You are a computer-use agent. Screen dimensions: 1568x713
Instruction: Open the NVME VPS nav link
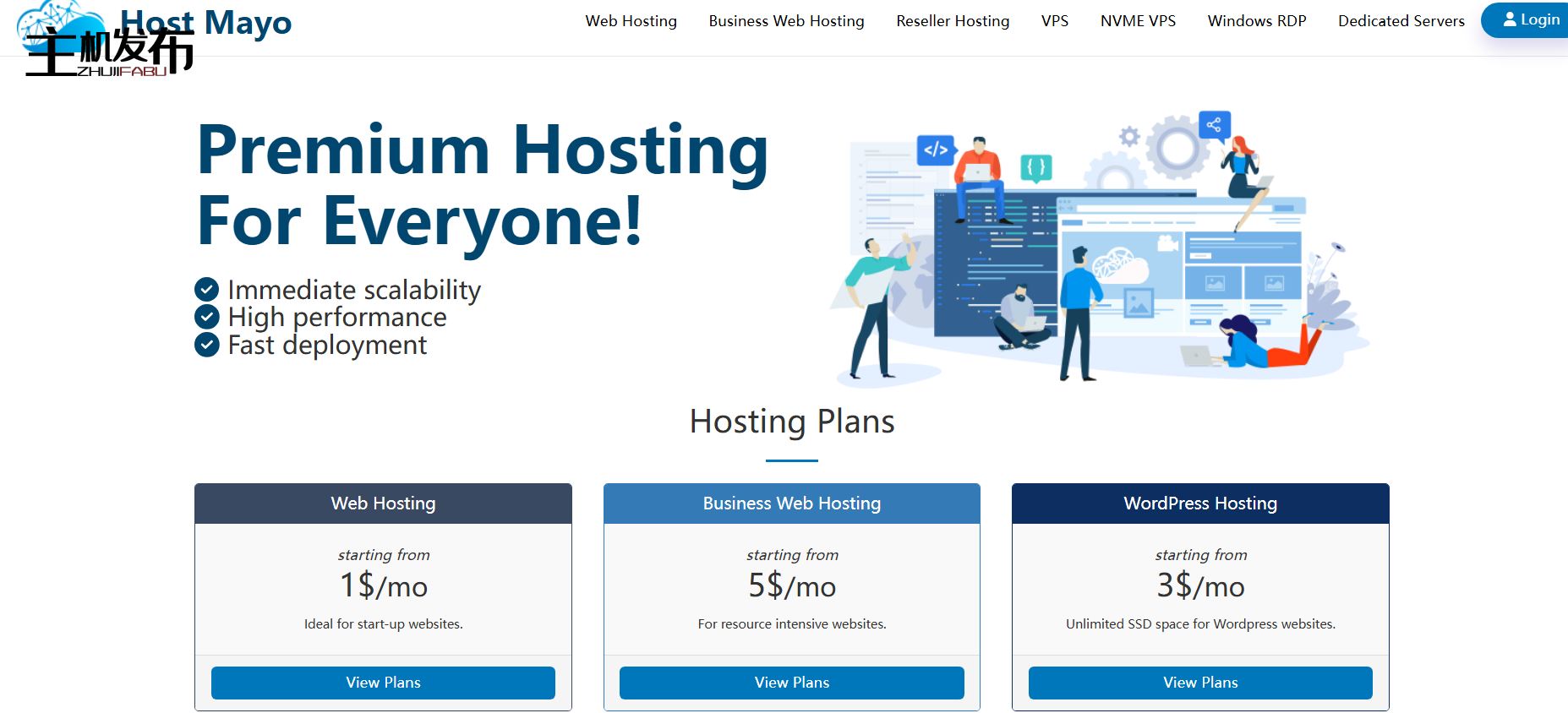click(1138, 21)
